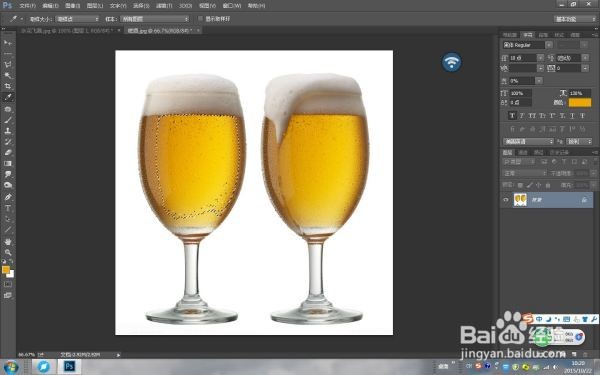Switch to the 历史记录 history tab

(559, 152)
